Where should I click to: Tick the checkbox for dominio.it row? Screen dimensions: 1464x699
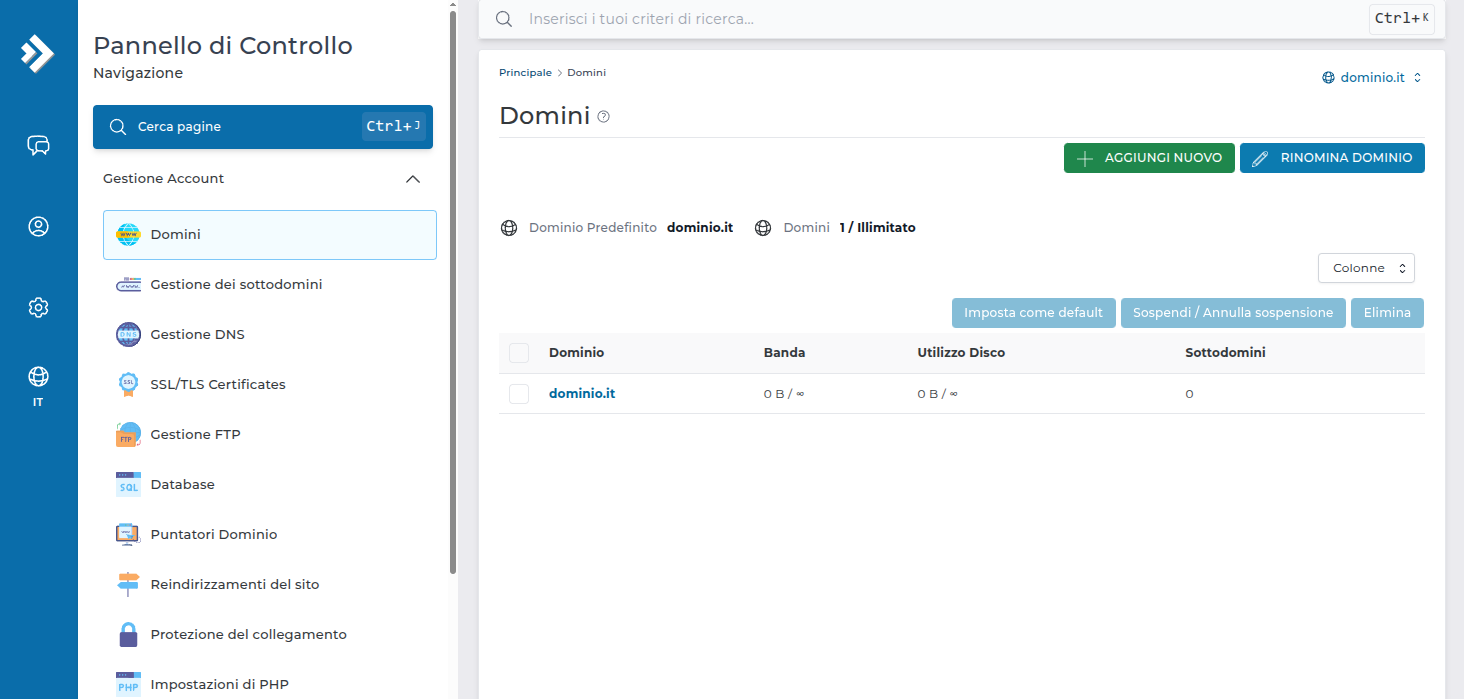(519, 394)
